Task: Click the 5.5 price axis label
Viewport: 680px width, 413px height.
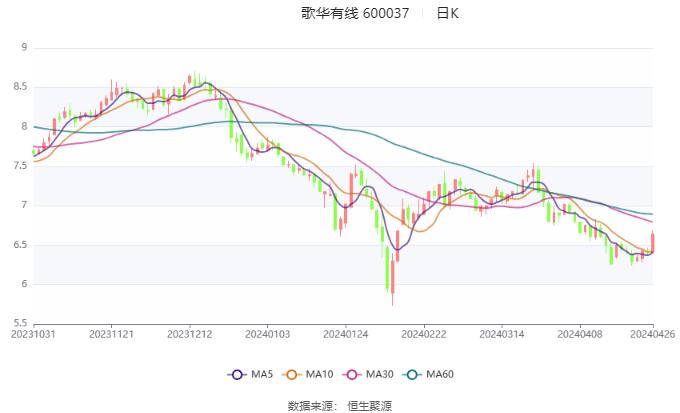Action: (19, 323)
